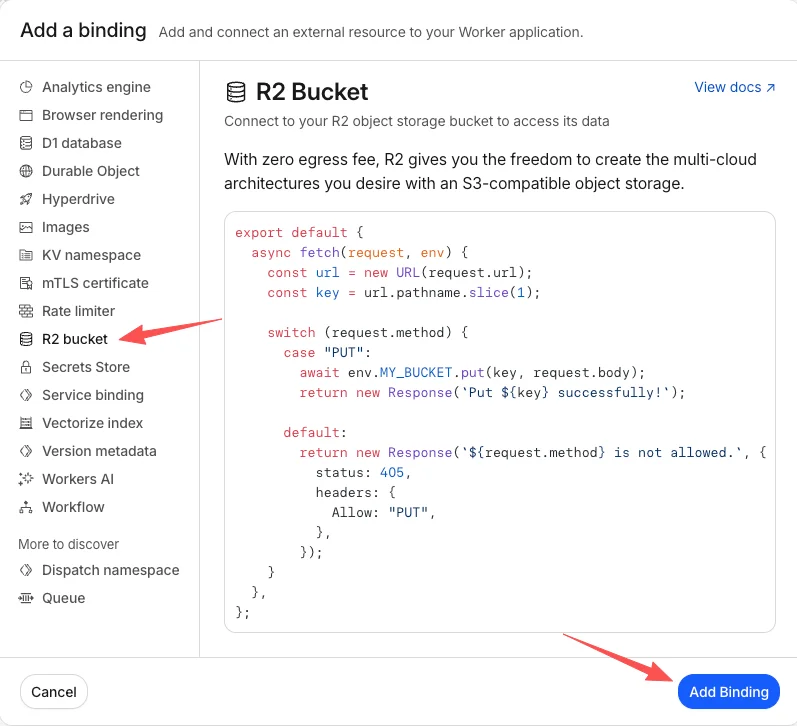Click the Queue icon
Screen dimensions: 797x726
tap(26, 598)
